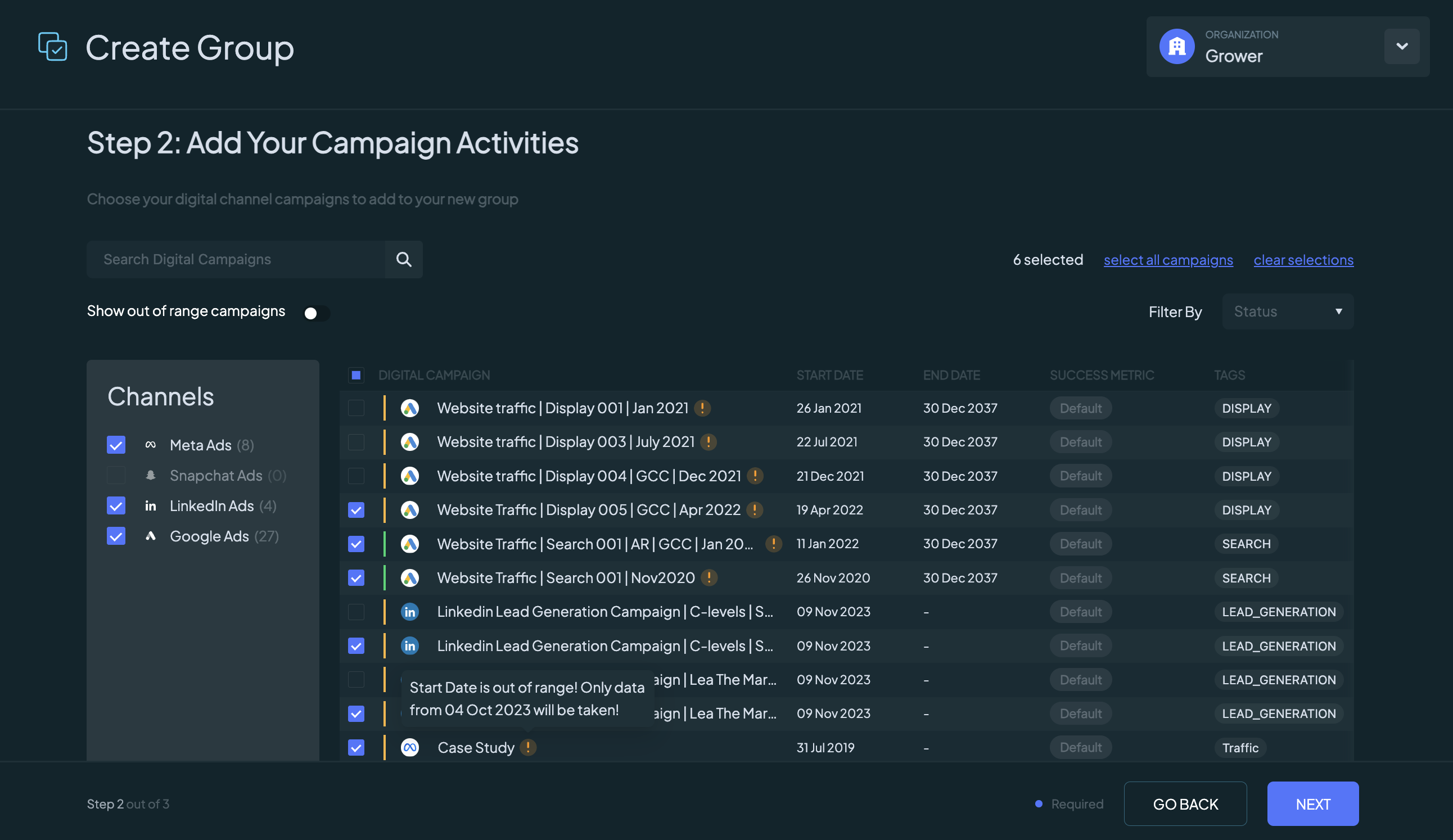Click the DISPLAY tag on Display 001 row

(1246, 408)
